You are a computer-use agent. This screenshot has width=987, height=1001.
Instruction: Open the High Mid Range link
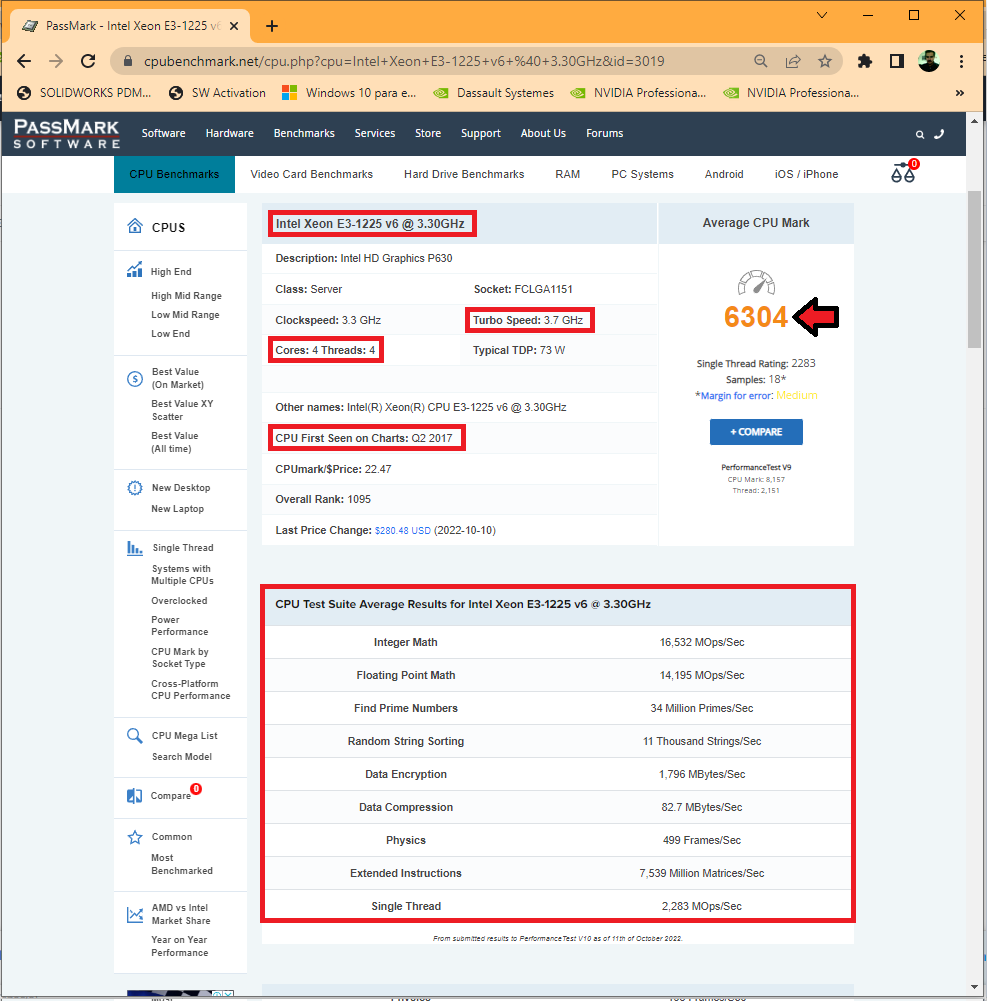click(186, 296)
